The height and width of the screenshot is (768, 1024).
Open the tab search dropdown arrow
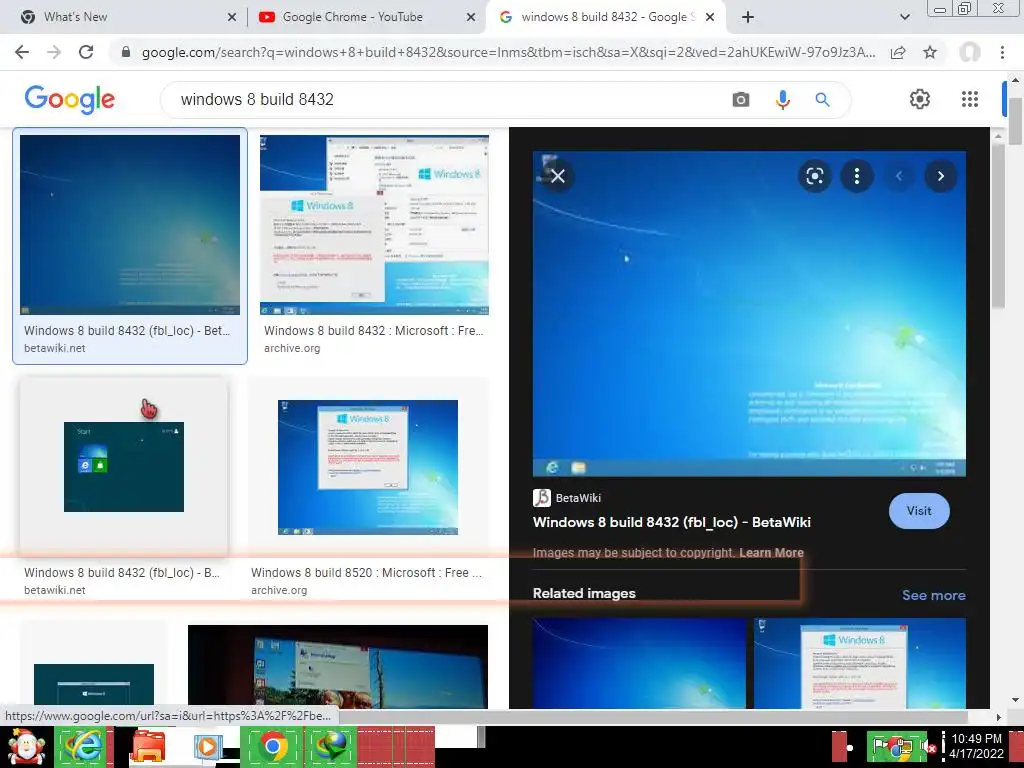904,17
